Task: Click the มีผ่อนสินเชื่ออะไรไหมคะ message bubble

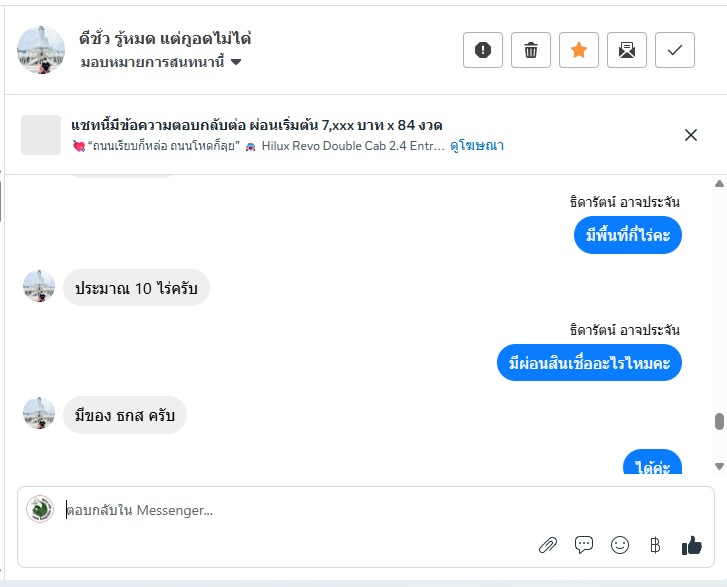Action: (589, 363)
